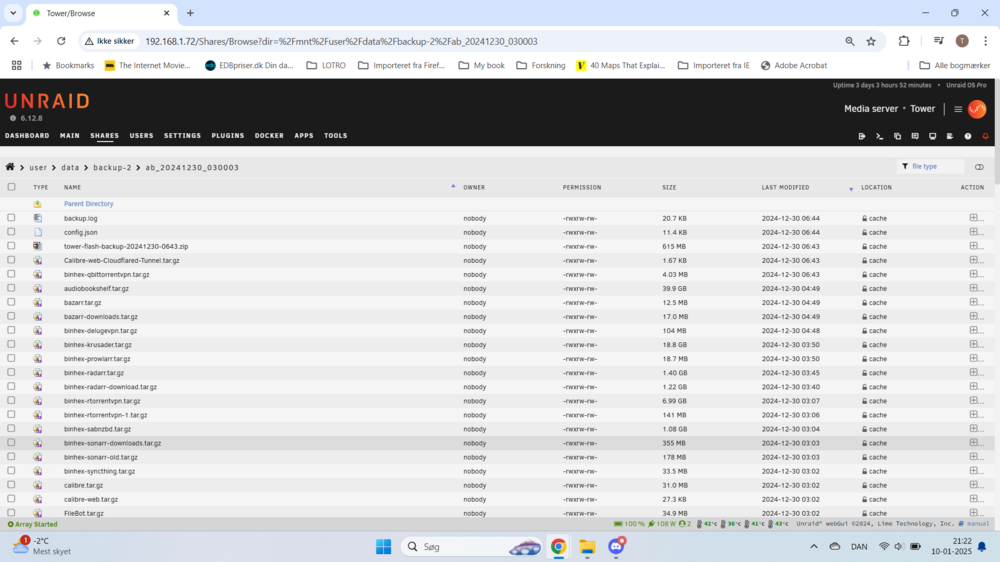Go to 'data' in breadcrumb

click(70, 168)
